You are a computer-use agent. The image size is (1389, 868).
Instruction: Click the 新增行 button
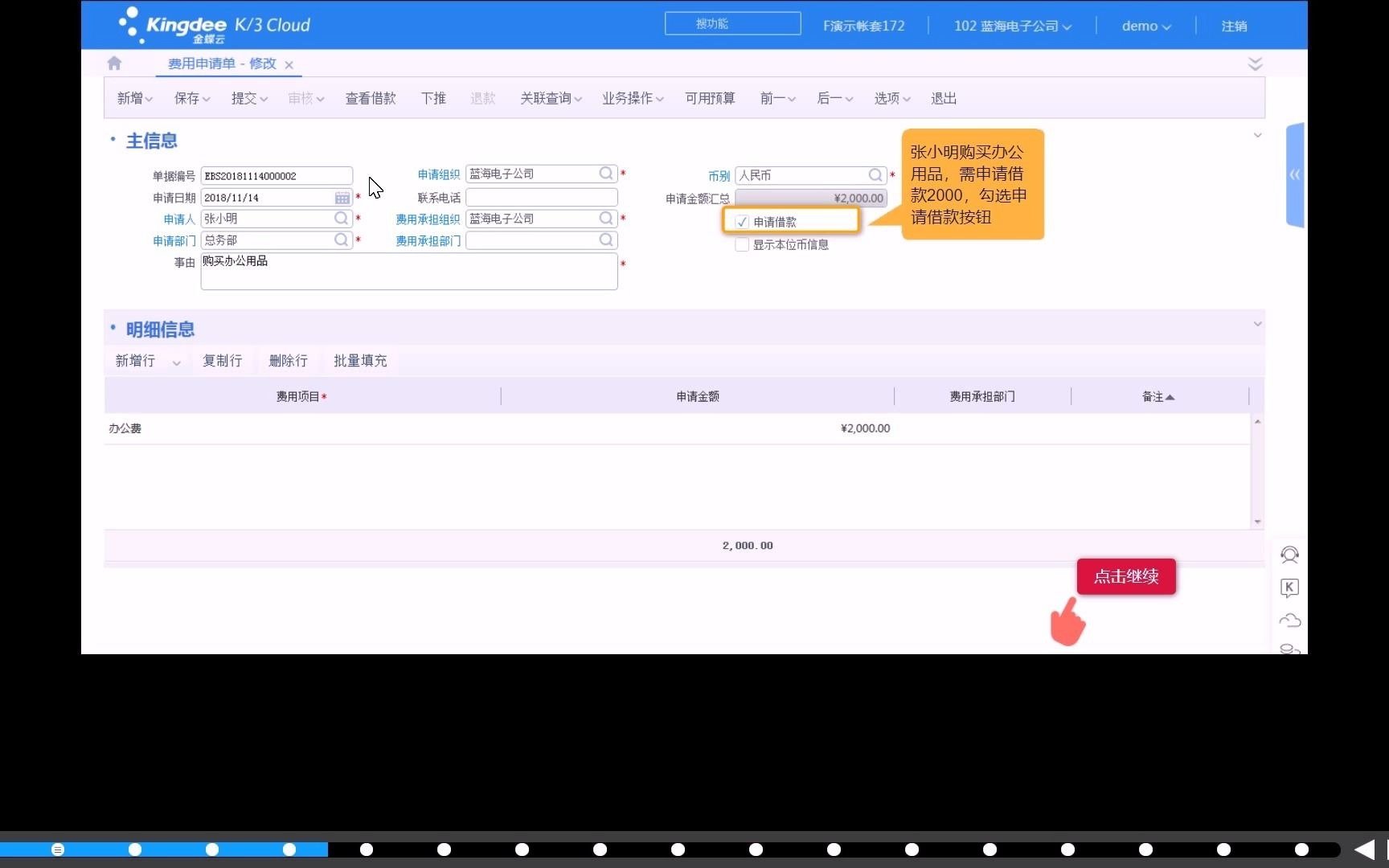(x=135, y=361)
